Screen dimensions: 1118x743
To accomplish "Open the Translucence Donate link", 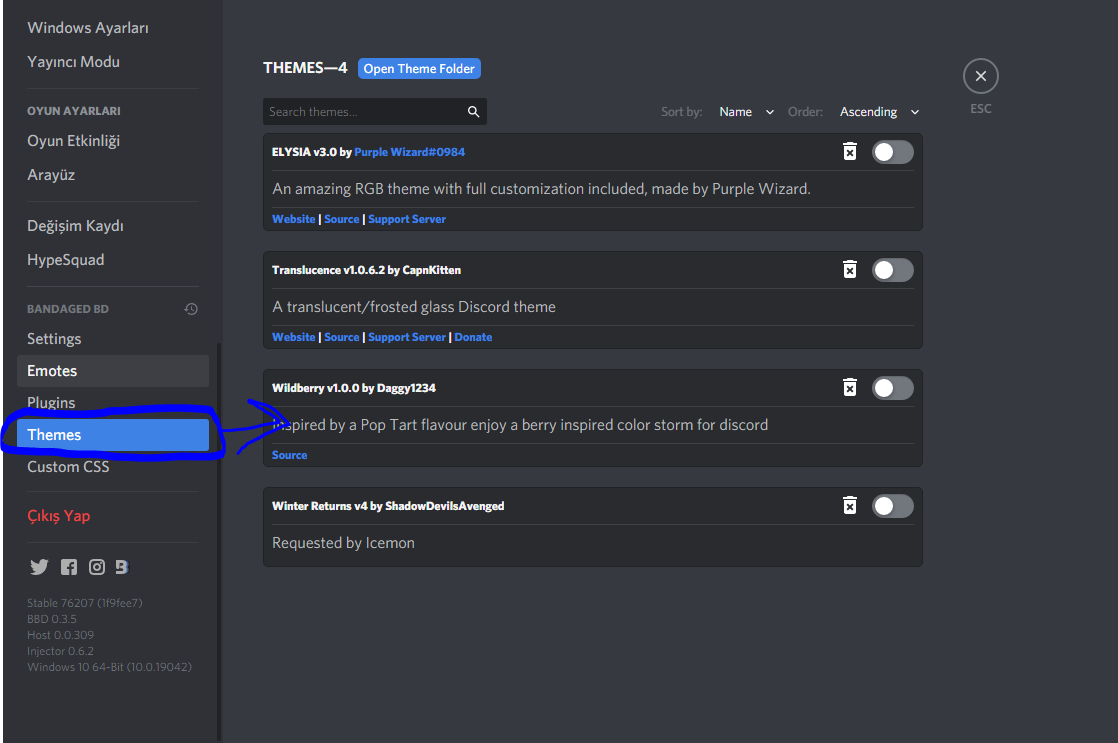I will (473, 337).
